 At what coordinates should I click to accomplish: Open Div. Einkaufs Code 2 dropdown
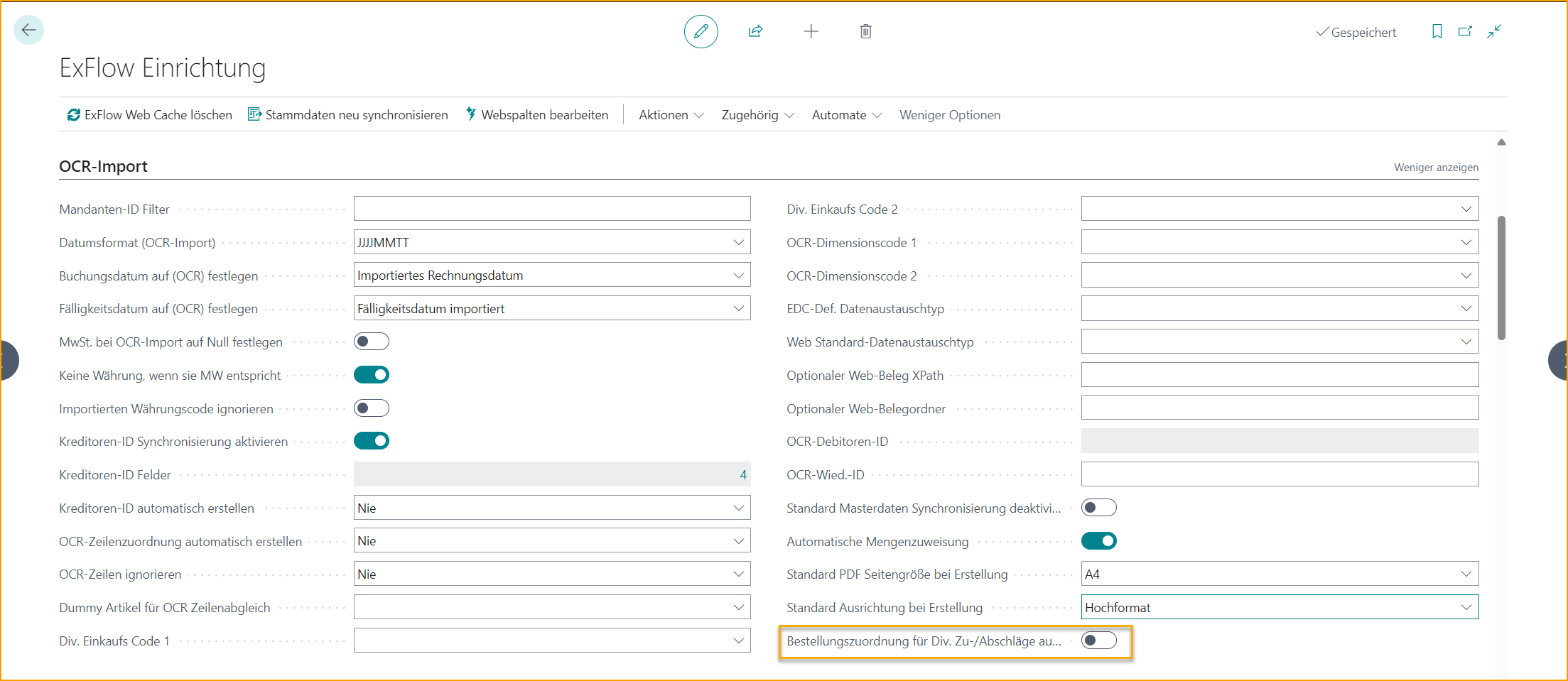1466,209
